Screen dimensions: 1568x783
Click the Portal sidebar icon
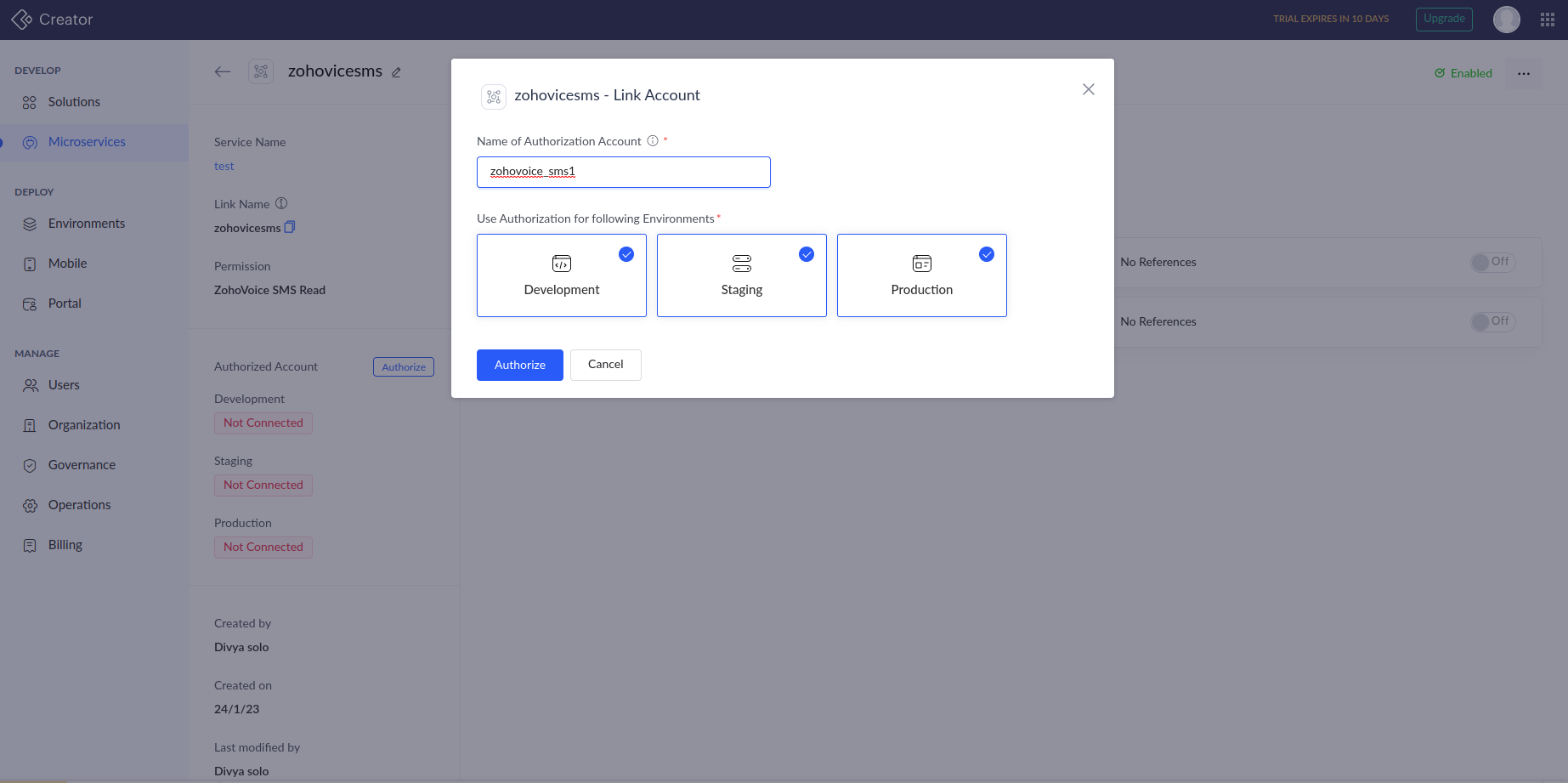point(30,304)
